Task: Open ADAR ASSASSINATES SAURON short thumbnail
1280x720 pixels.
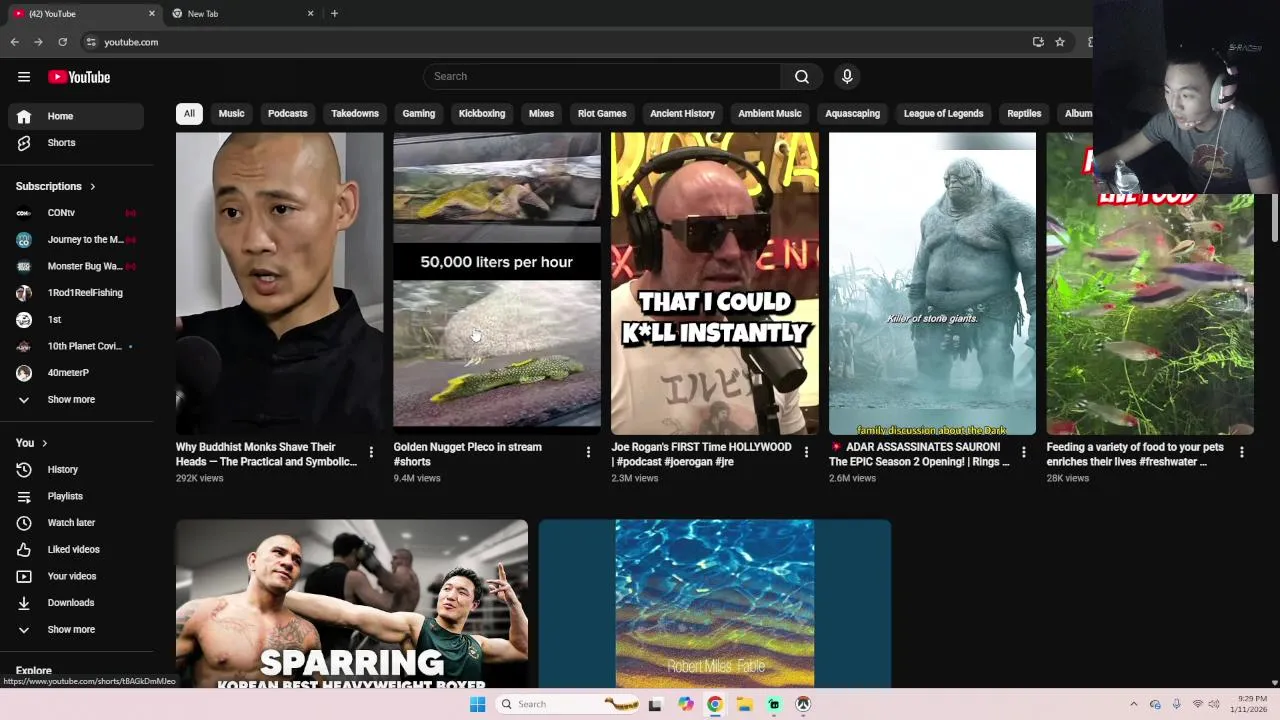Action: pyautogui.click(x=932, y=283)
